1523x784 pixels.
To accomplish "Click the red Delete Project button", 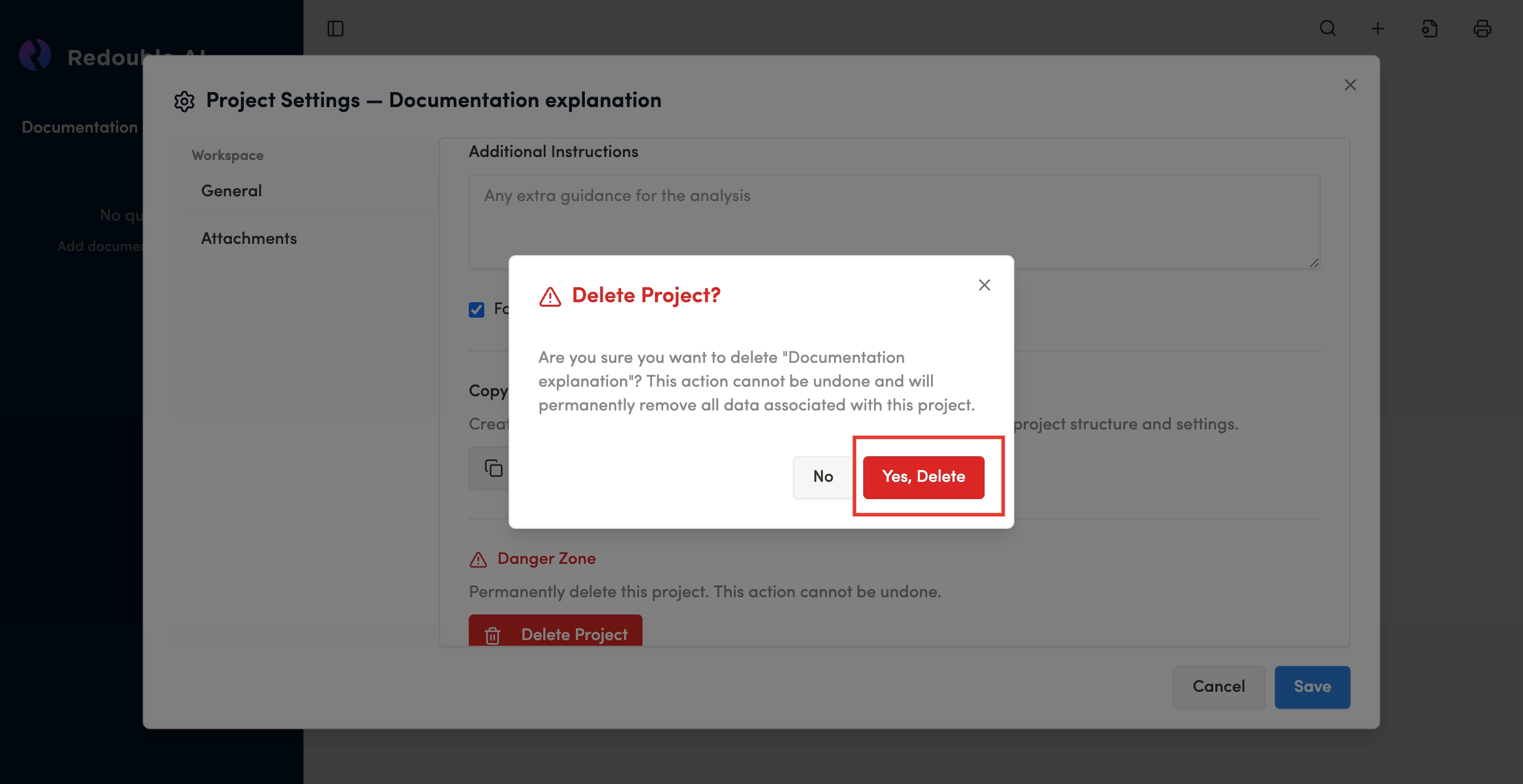I will [555, 632].
